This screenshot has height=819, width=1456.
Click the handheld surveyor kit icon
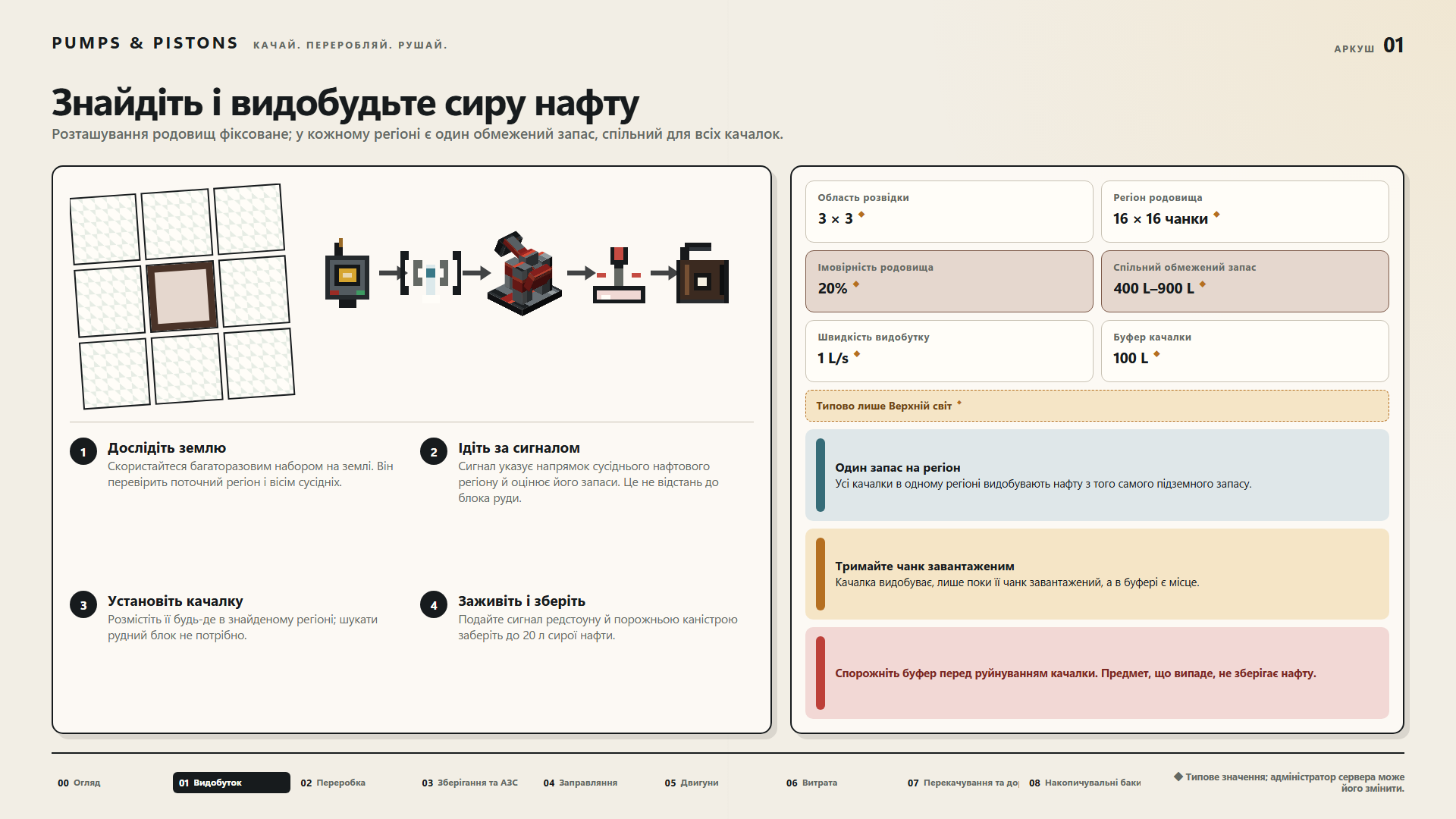tap(347, 273)
